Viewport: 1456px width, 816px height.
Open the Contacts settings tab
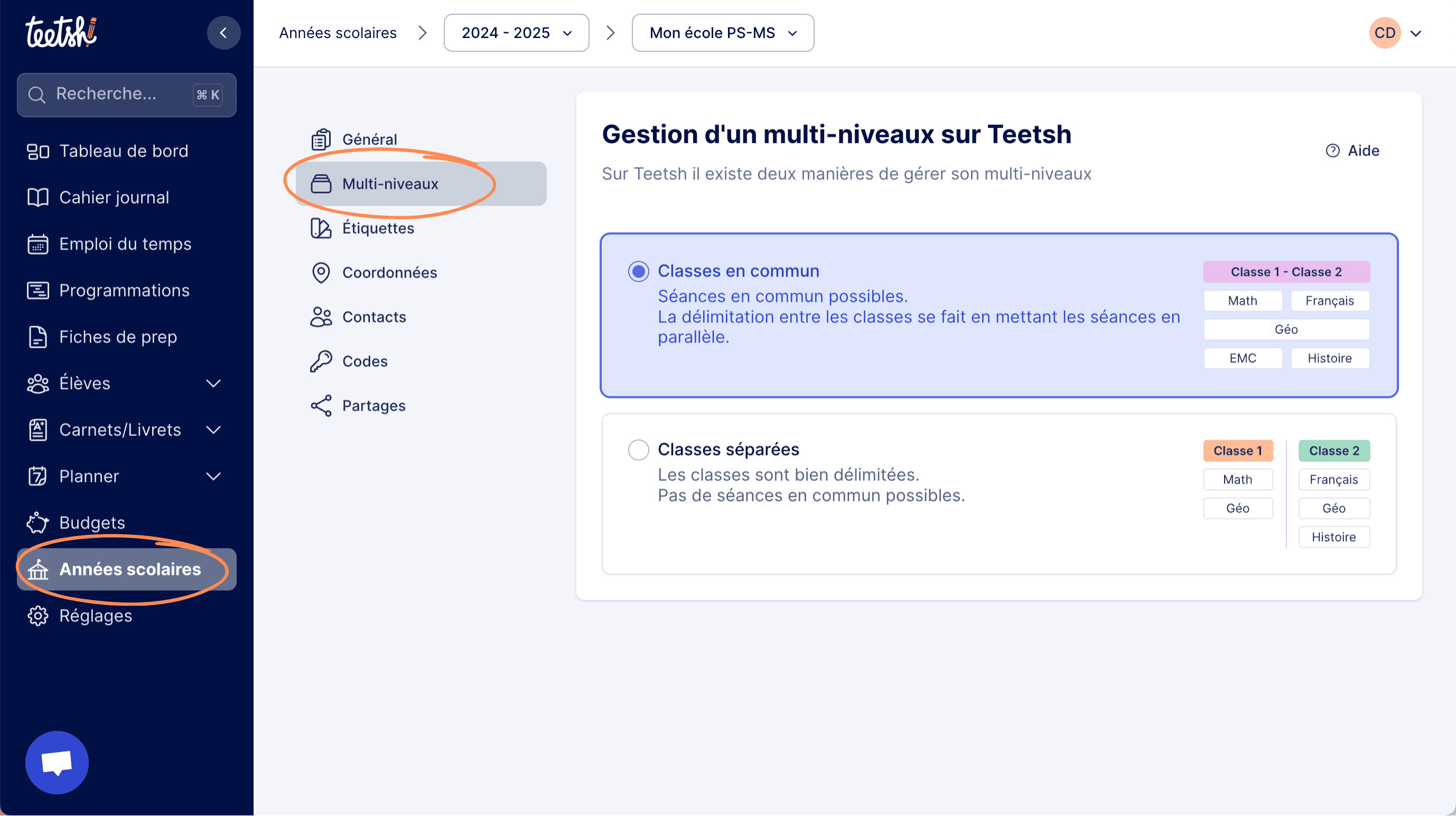[421, 317]
